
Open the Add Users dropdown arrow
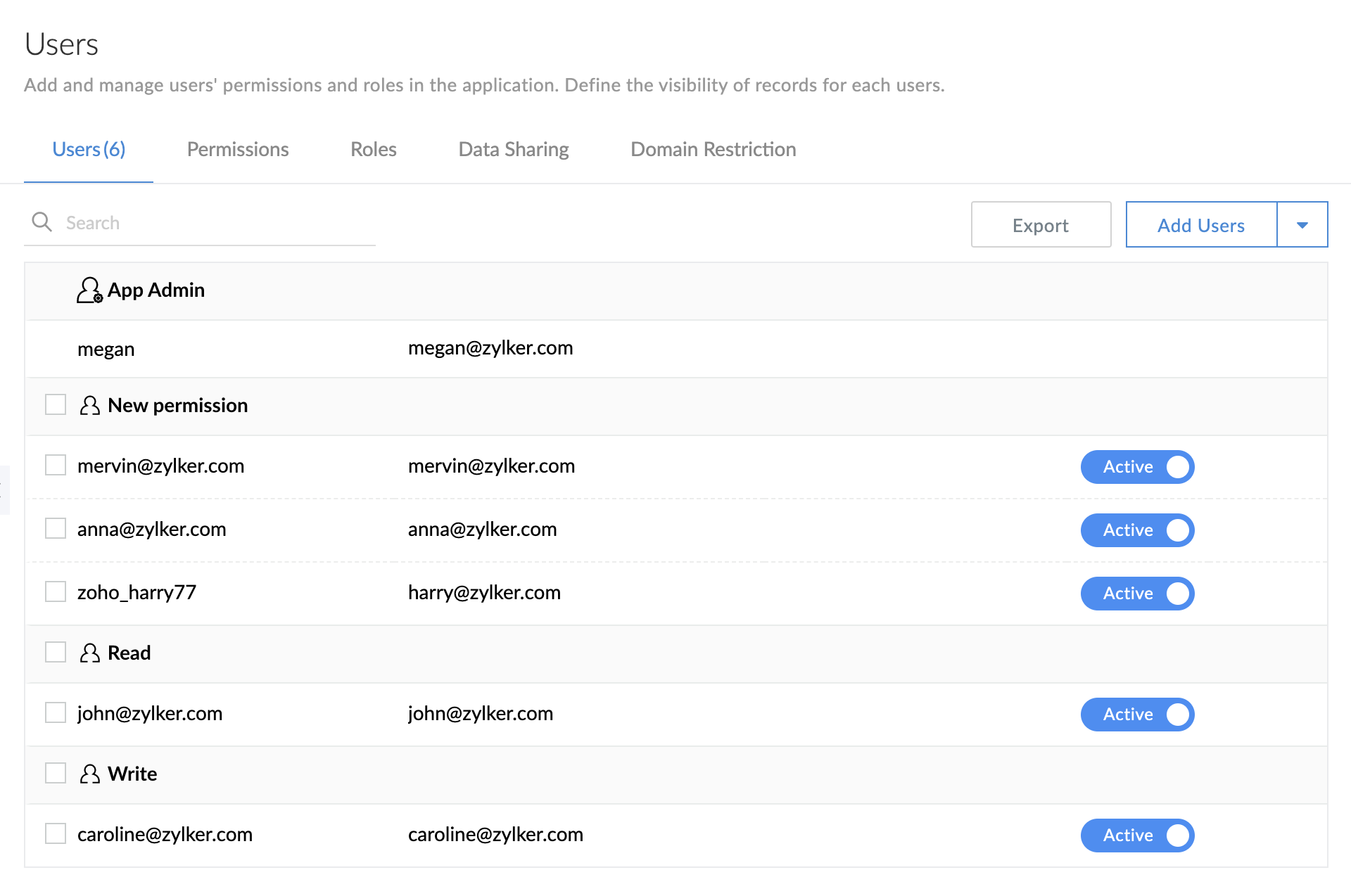(1302, 225)
